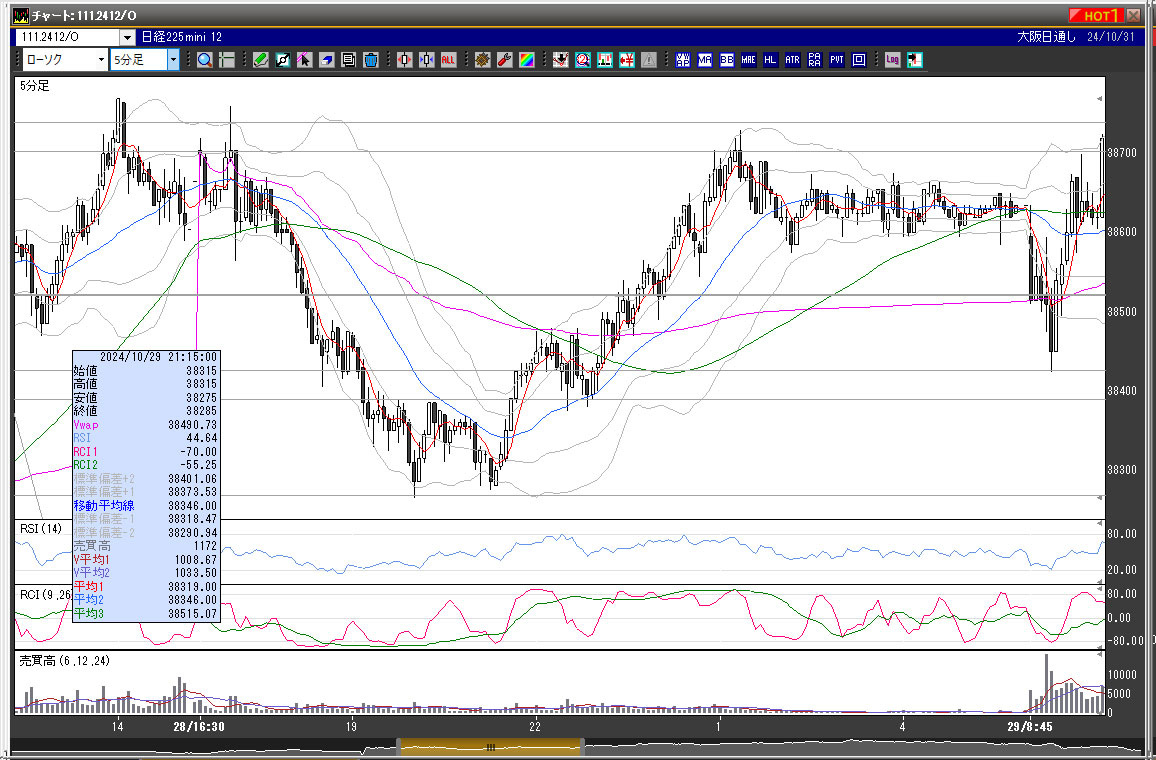1156x760 pixels.
Task: Click the 28/16:30 time axis label
Action: point(199,726)
